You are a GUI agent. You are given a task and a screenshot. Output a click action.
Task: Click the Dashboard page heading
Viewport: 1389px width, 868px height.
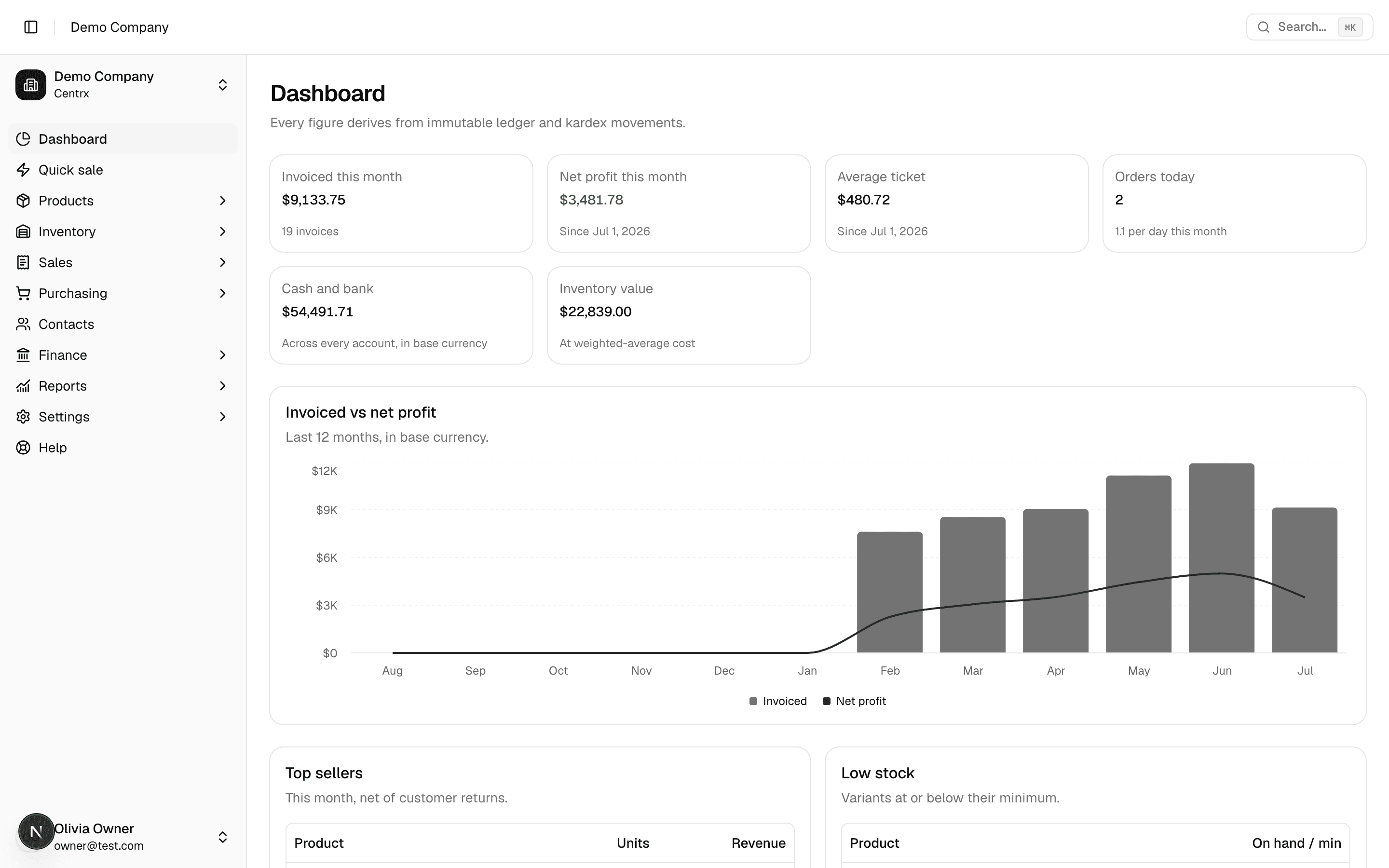(328, 94)
